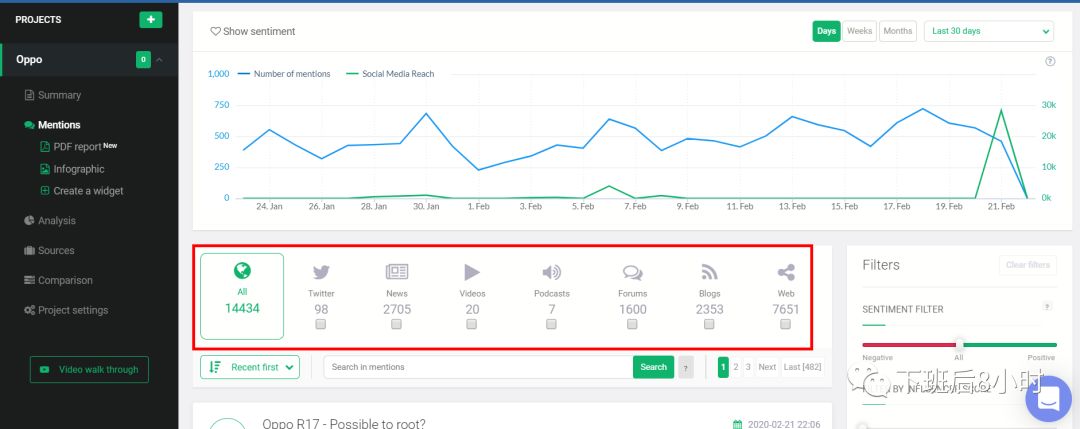This screenshot has width=1080, height=429.
Task: Select Create a widget
Action: (x=88, y=191)
